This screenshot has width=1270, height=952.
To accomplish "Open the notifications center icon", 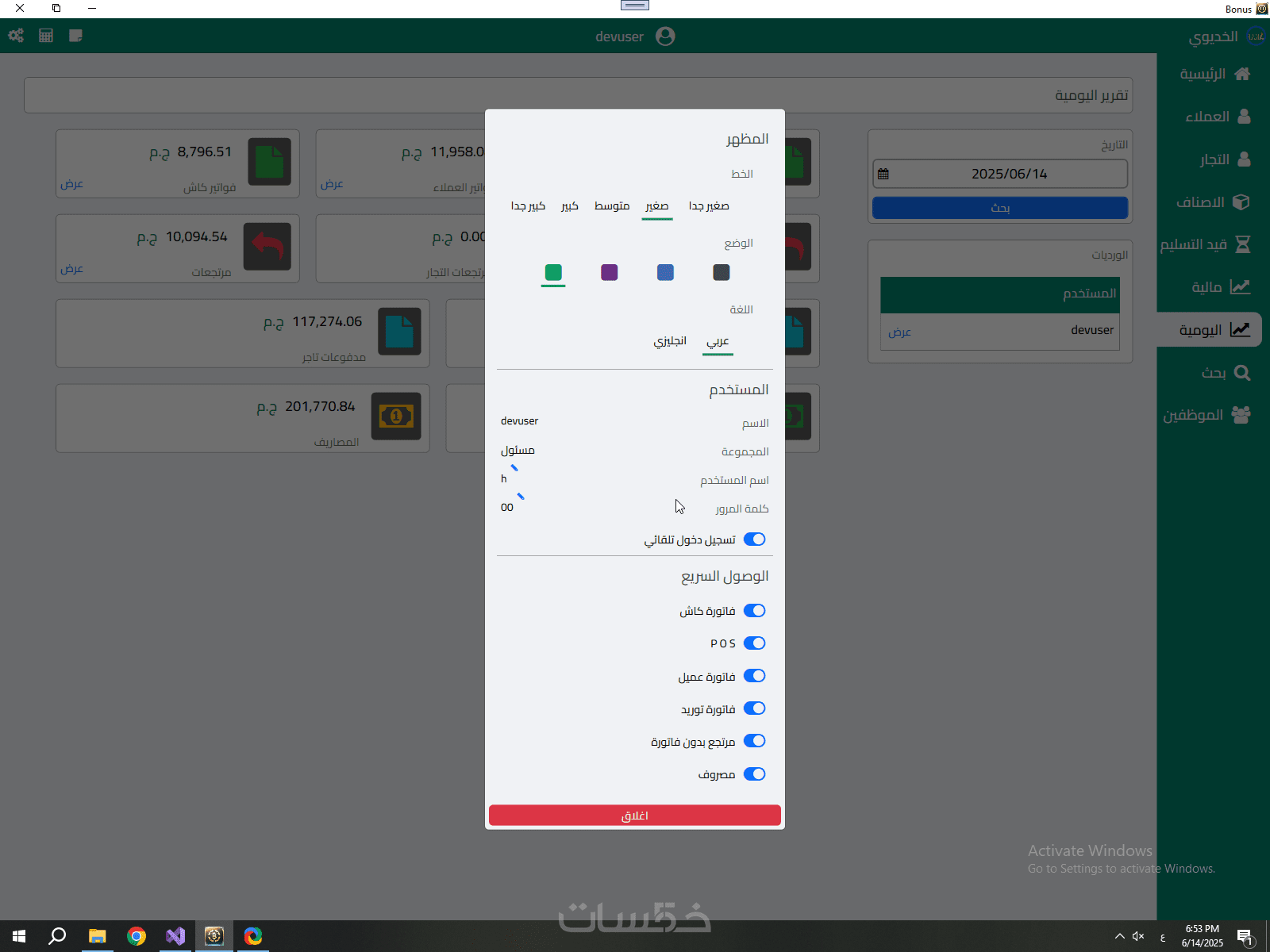I will pyautogui.click(x=1245, y=937).
